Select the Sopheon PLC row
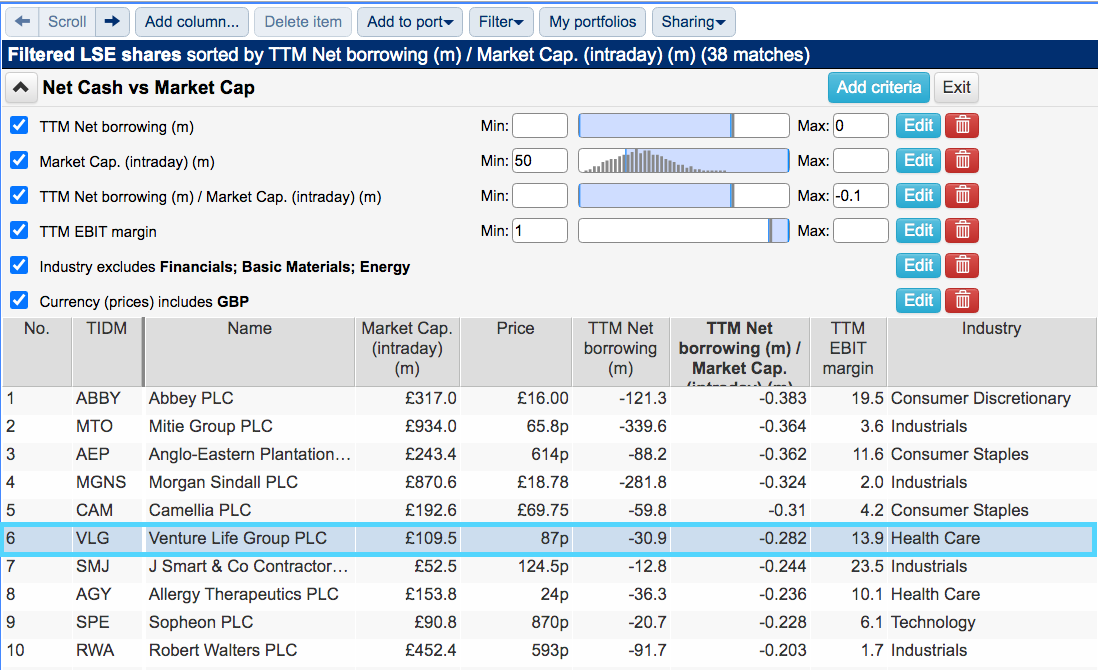Viewport: 1098px width, 670px height. click(x=549, y=622)
